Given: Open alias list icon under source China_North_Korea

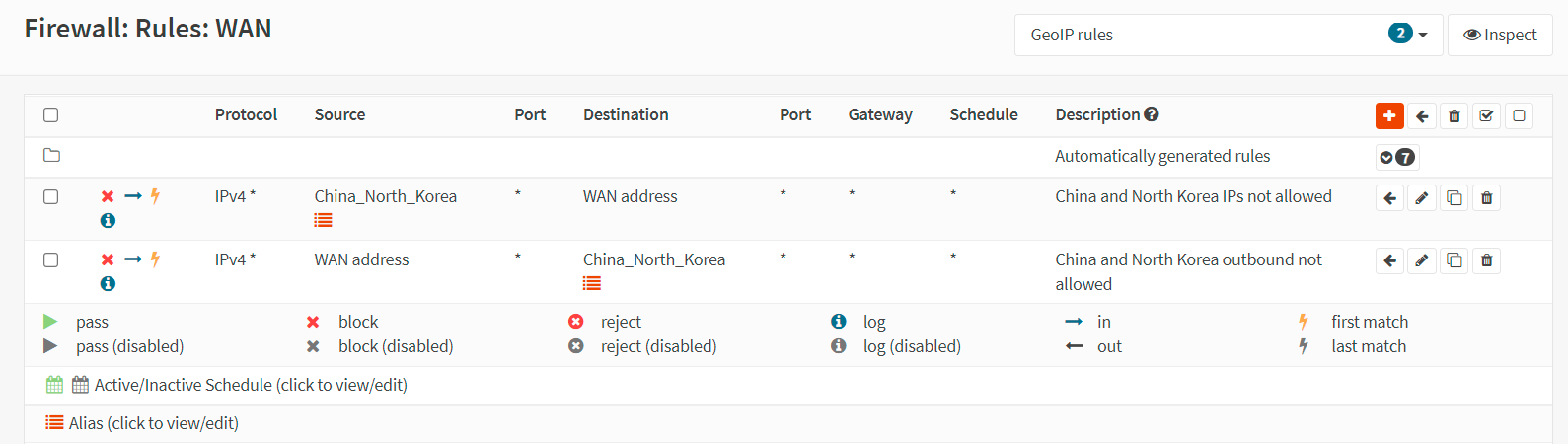Looking at the screenshot, I should pyautogui.click(x=323, y=220).
